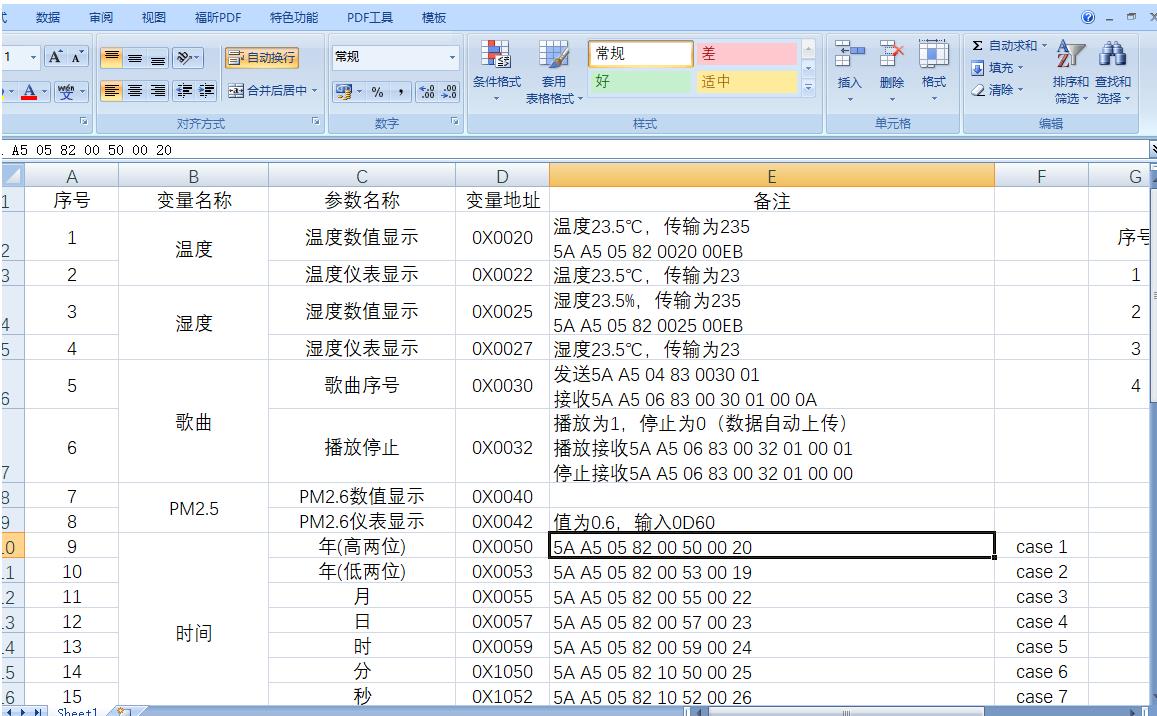The width and height of the screenshot is (1157, 716).
Task: Open the PDF工具 ribbon tab
Action: (x=370, y=18)
